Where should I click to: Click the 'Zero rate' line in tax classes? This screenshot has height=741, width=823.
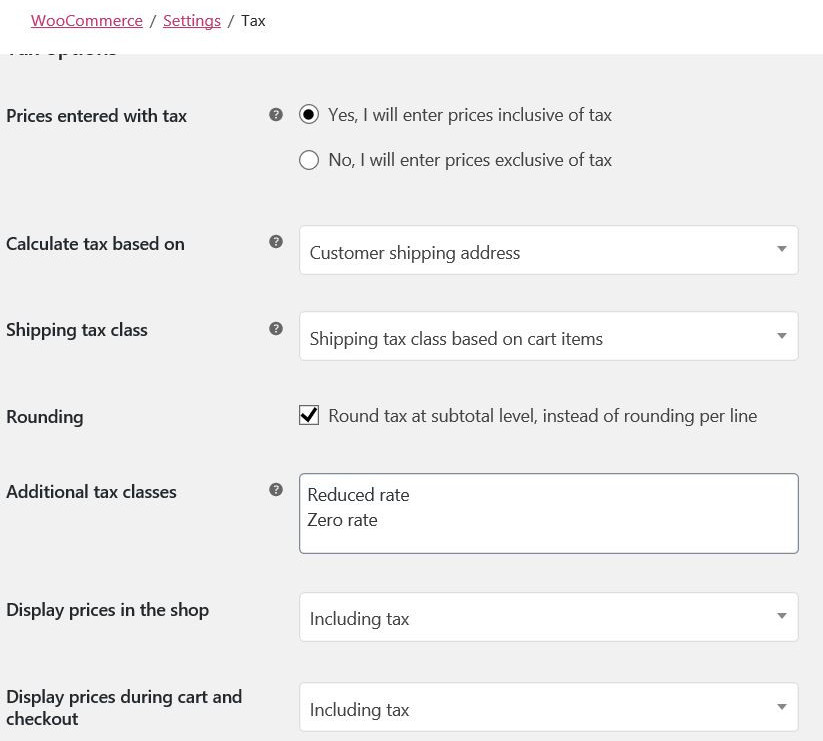(x=342, y=520)
